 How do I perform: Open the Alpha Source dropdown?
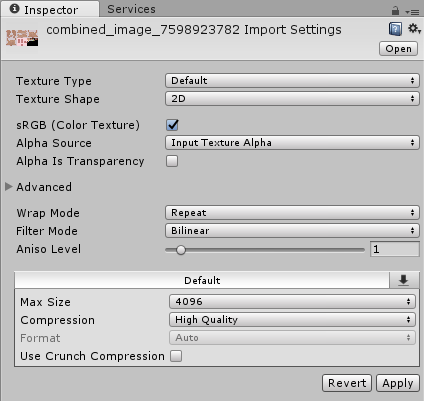292,143
